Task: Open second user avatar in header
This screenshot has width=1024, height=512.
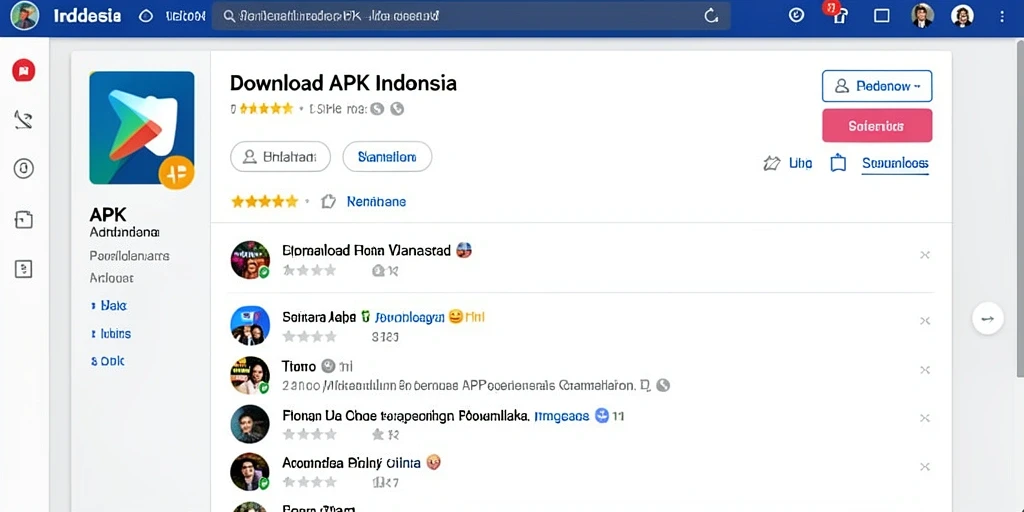Action: point(963,16)
